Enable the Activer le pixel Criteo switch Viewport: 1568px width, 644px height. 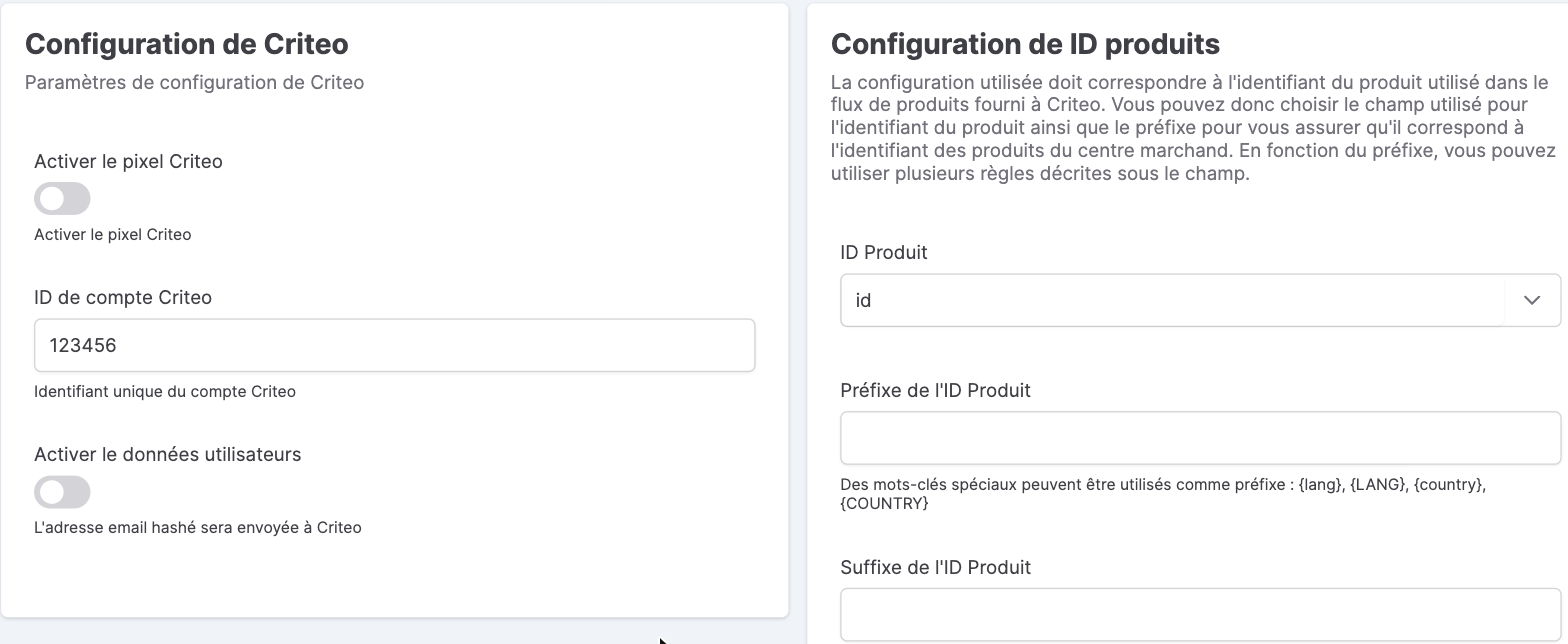coord(62,198)
